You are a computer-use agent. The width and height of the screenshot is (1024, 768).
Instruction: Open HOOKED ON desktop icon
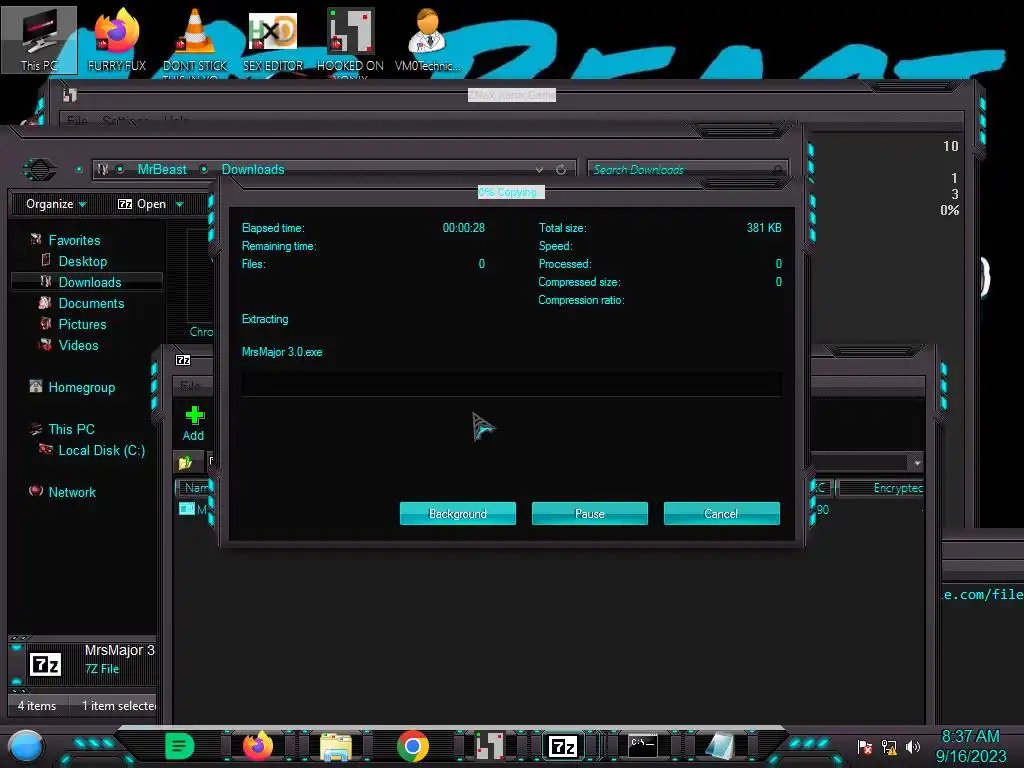(x=350, y=40)
